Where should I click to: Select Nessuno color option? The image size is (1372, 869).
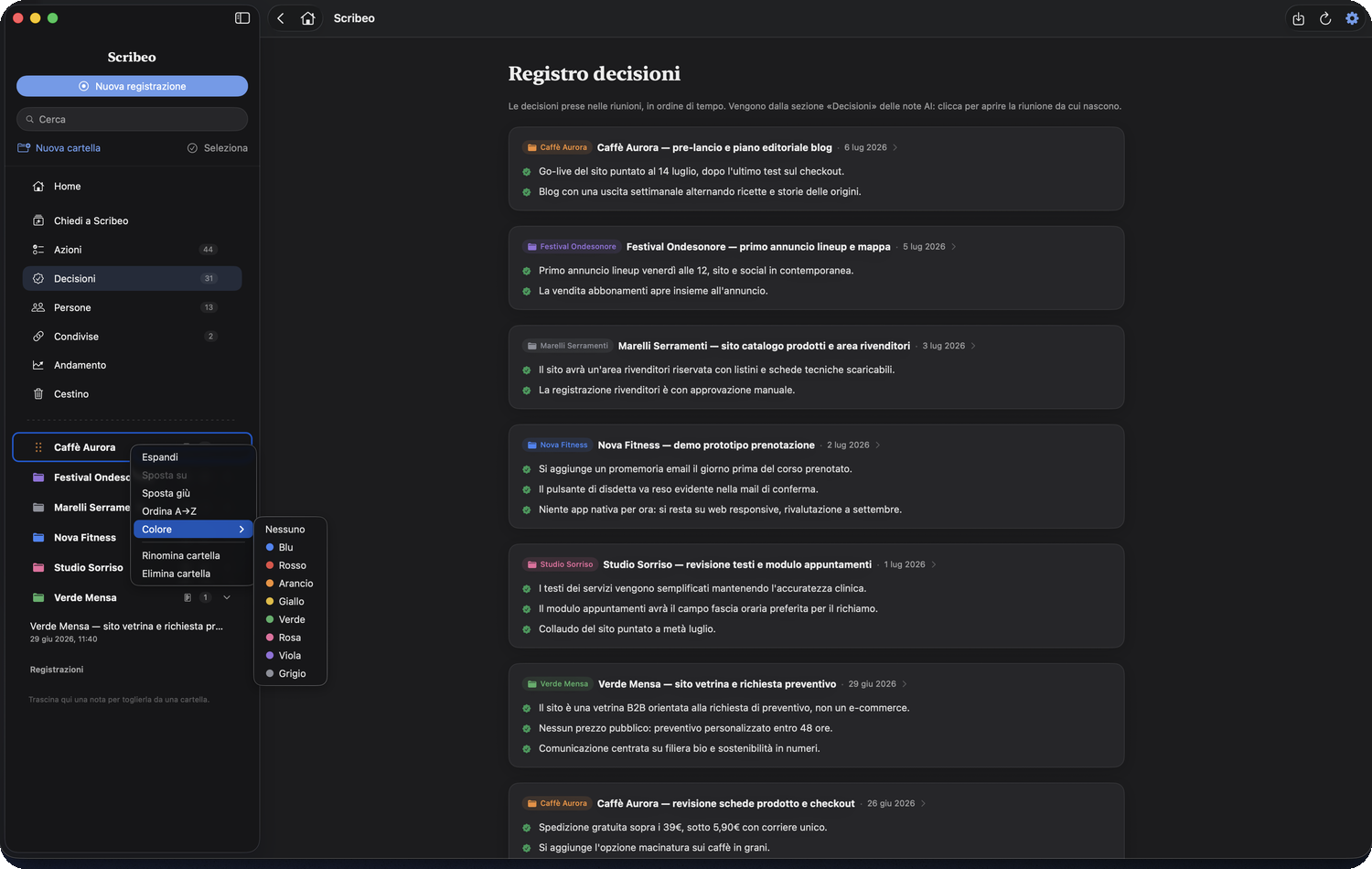(x=290, y=530)
